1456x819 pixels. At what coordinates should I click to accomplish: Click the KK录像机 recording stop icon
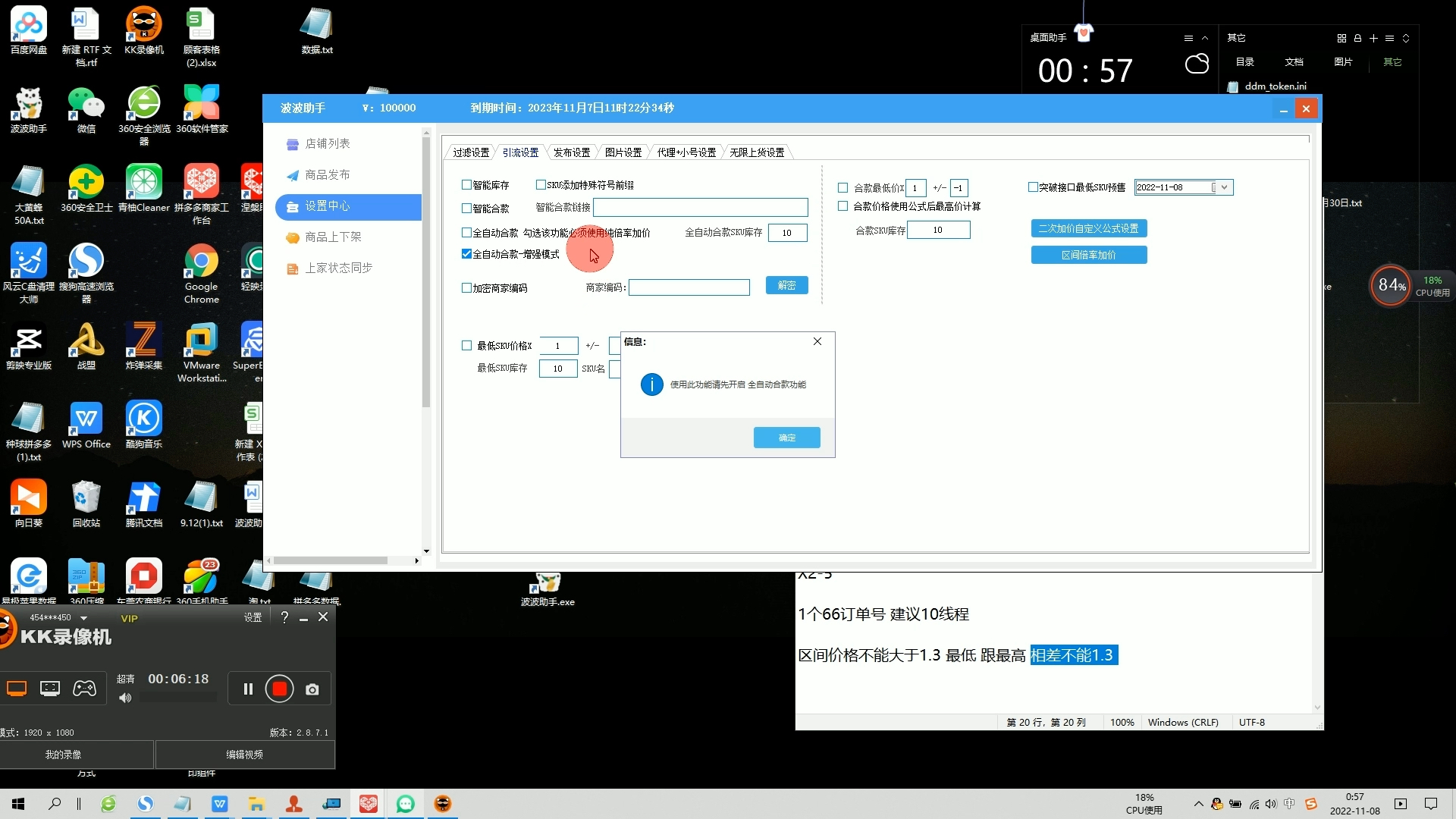point(280,689)
